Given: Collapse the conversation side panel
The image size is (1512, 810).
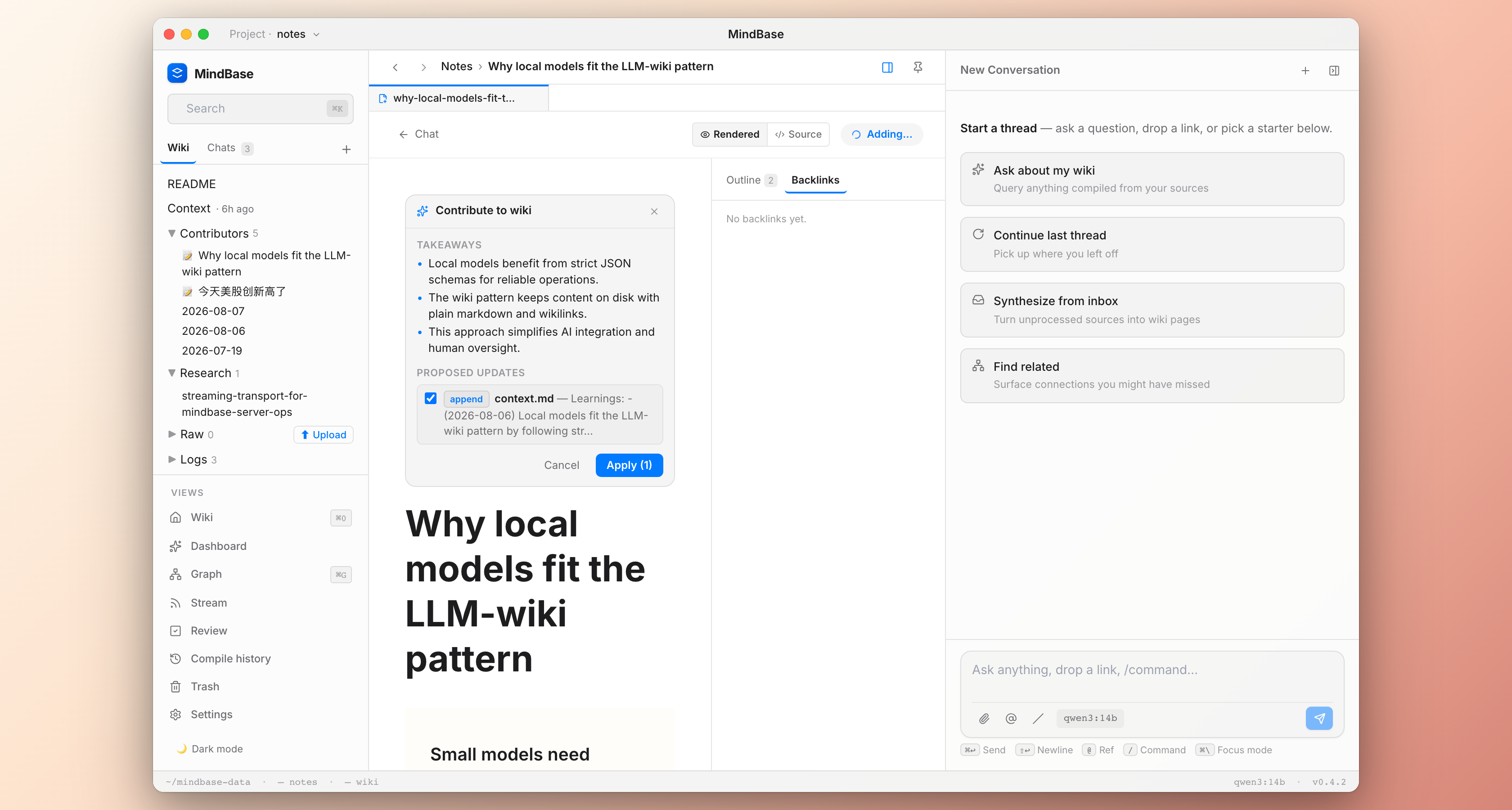Looking at the screenshot, I should 1334,71.
